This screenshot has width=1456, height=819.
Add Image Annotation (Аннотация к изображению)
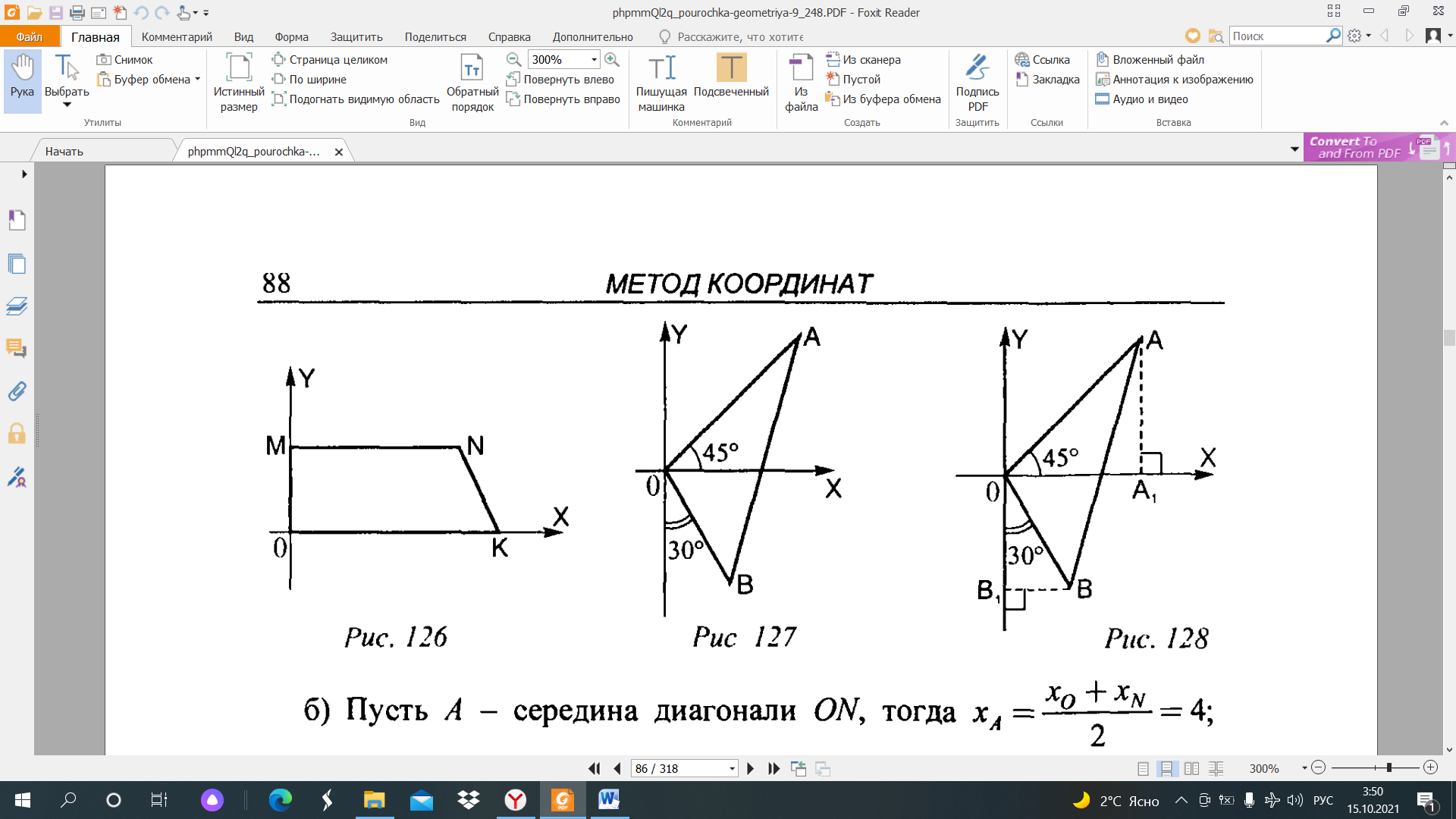[x=1175, y=79]
